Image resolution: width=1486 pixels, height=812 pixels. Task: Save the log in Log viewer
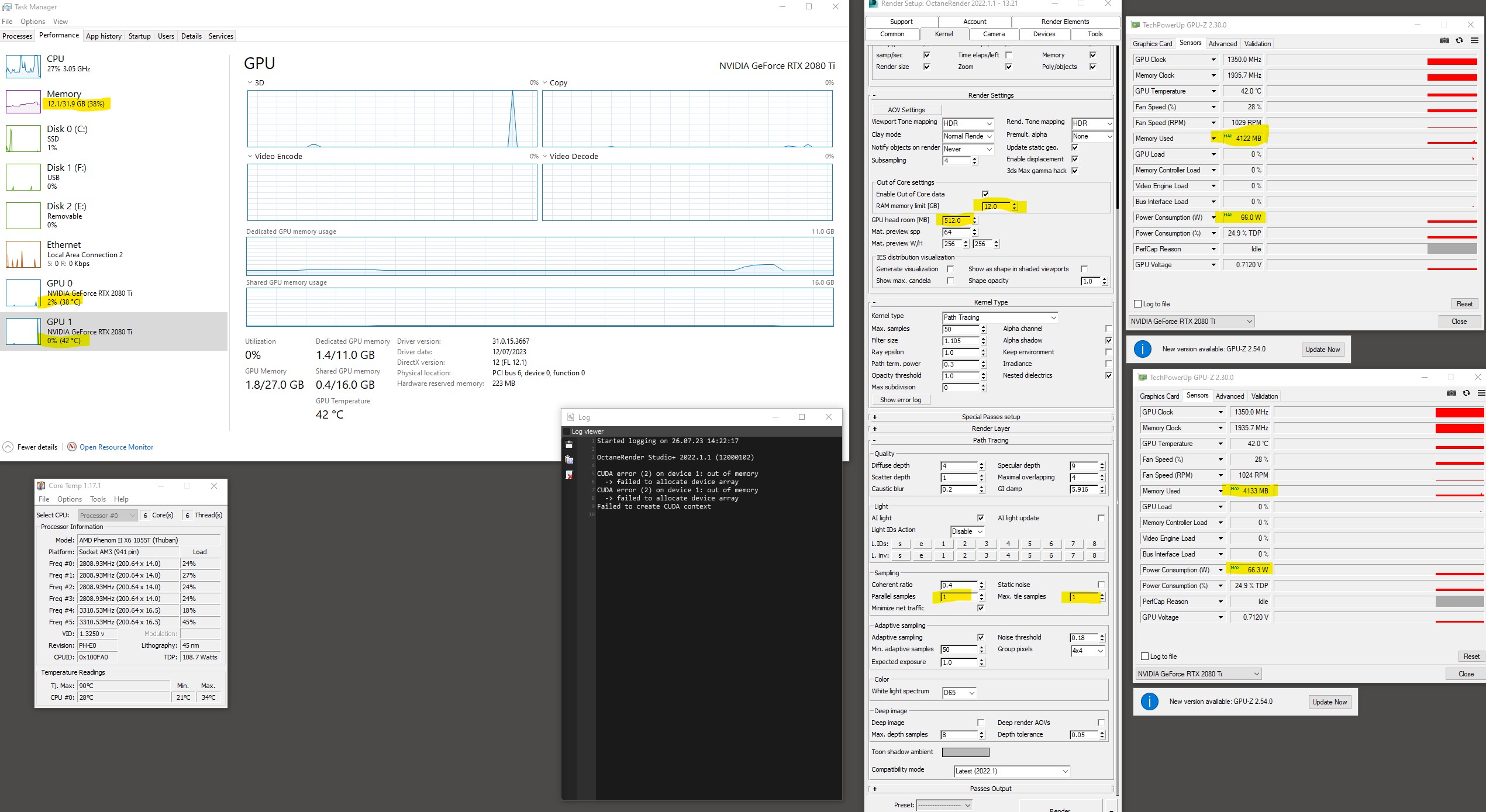point(569,444)
